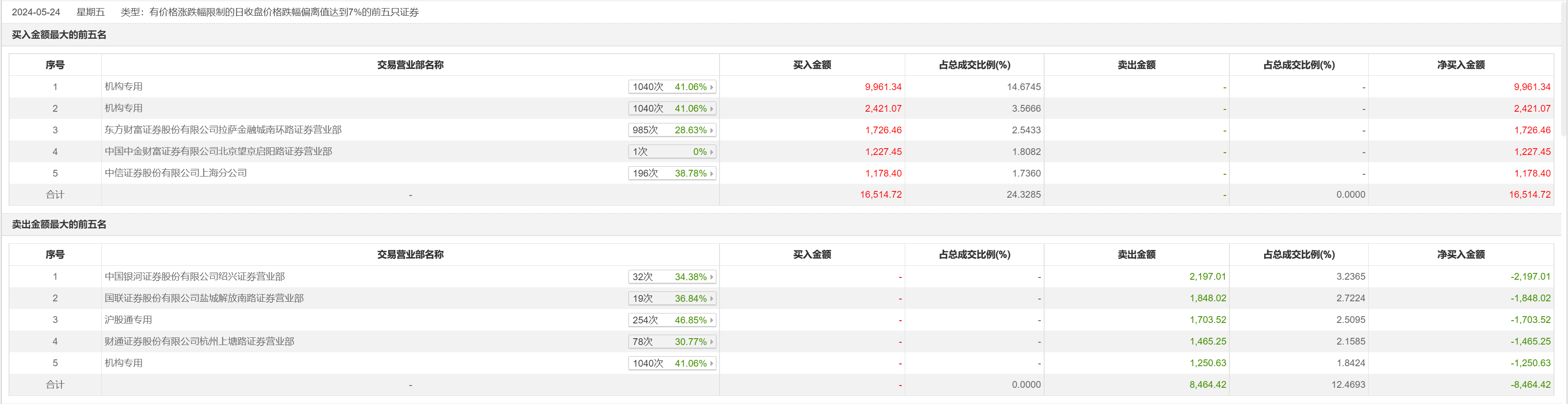Open the 196次 38.78% badge dropdown
1568x404 pixels.
point(672,173)
